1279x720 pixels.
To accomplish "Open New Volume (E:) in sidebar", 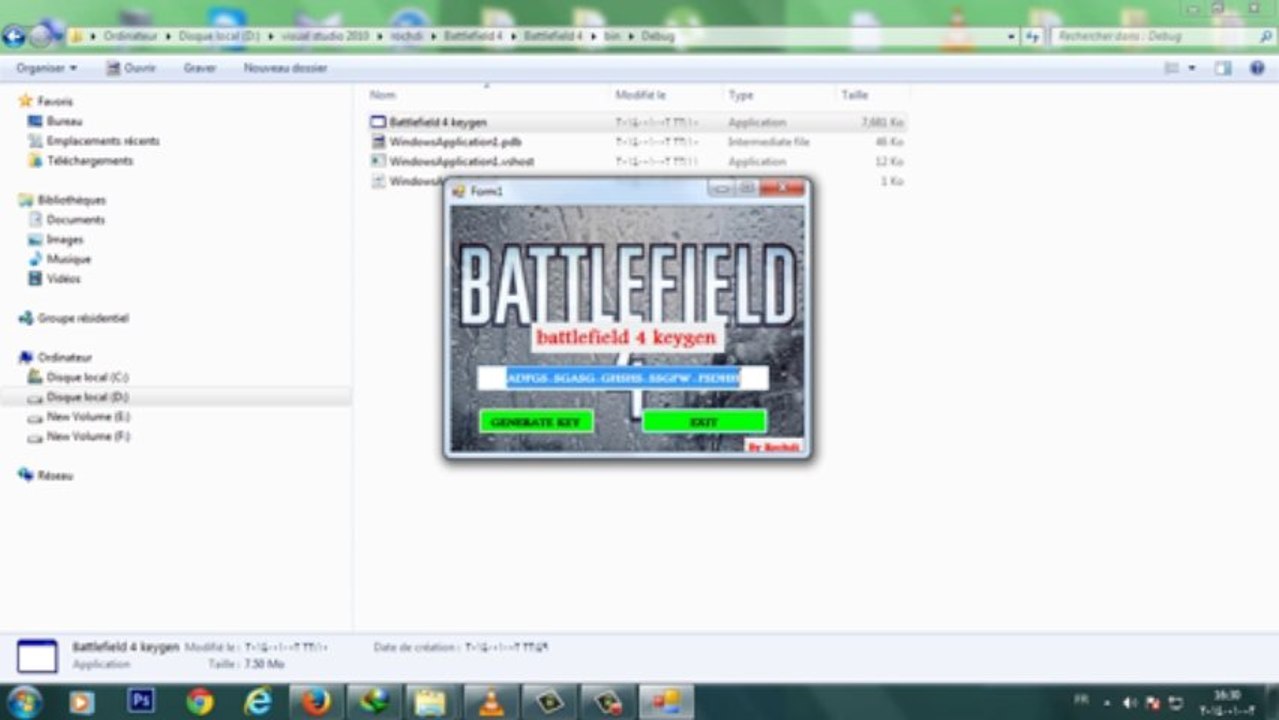I will tap(88, 416).
